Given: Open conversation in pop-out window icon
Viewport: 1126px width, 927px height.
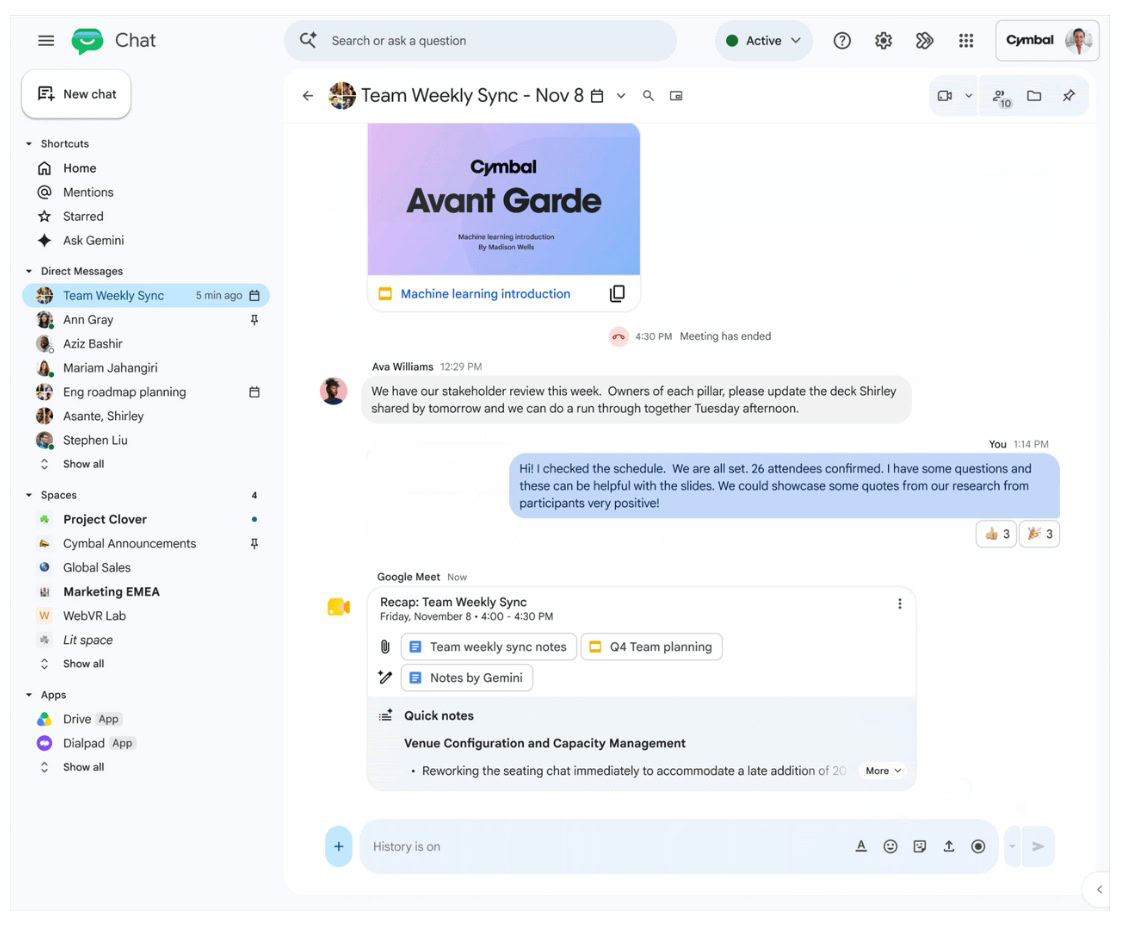Looking at the screenshot, I should (x=676, y=96).
